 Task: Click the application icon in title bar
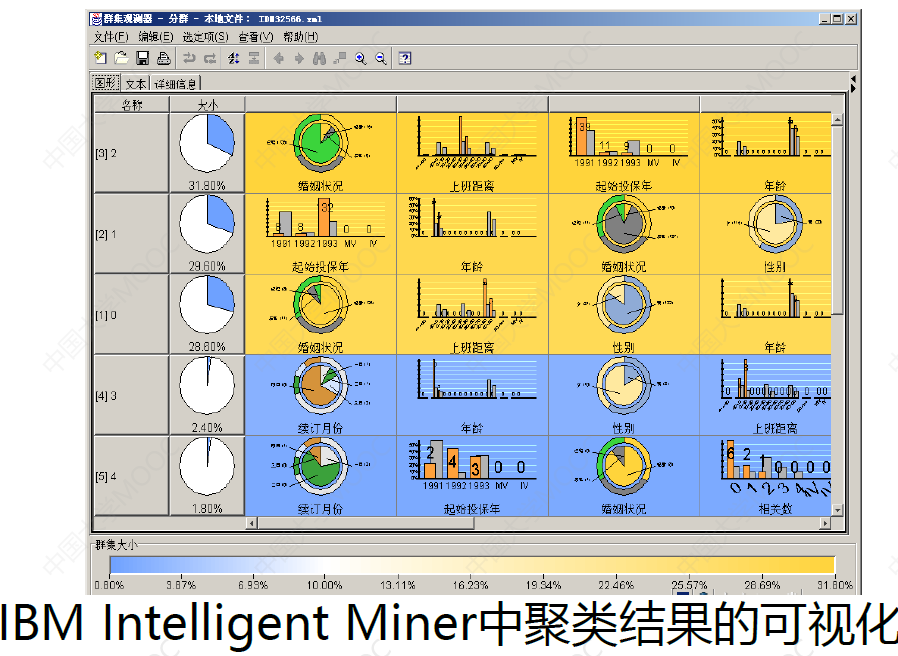tap(96, 19)
